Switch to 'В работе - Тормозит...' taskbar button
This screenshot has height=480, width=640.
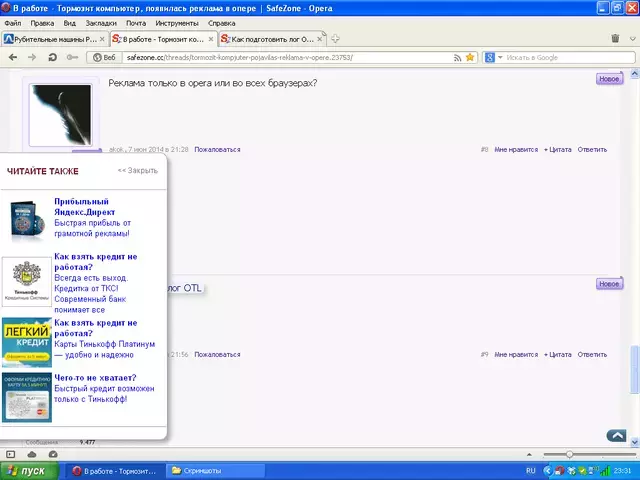point(115,471)
